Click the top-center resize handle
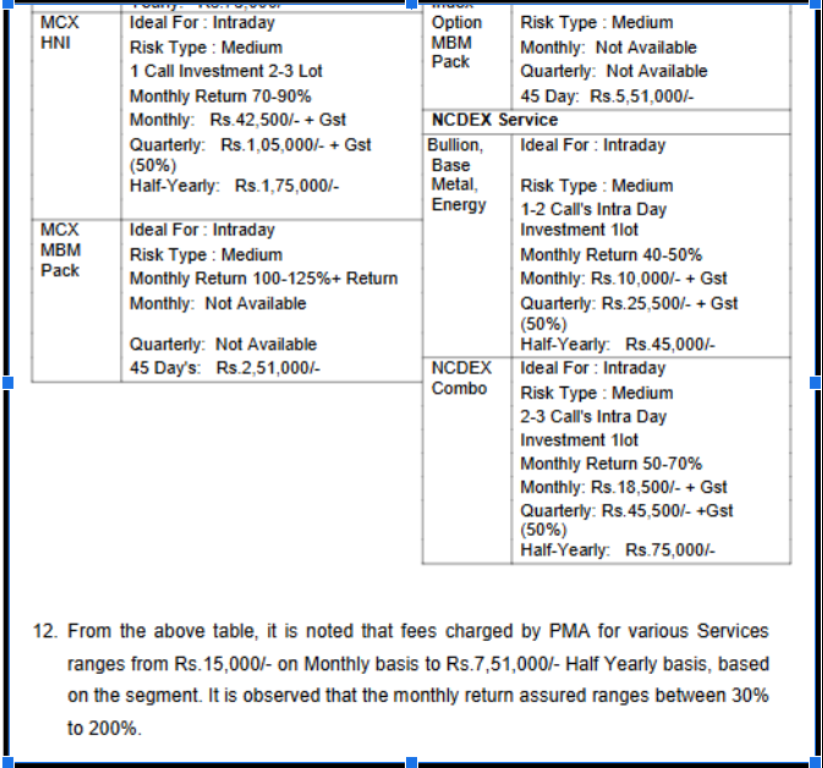The width and height of the screenshot is (823, 768). (x=410, y=4)
